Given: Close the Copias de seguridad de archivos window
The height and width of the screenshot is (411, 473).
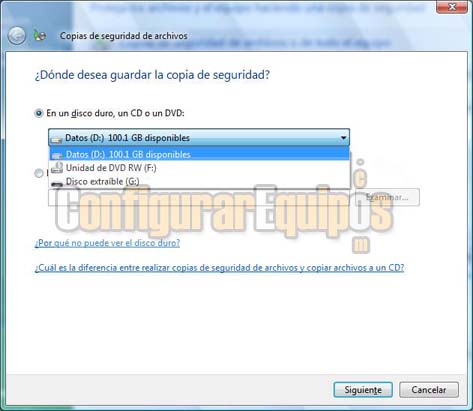Looking at the screenshot, I should coord(452,7).
